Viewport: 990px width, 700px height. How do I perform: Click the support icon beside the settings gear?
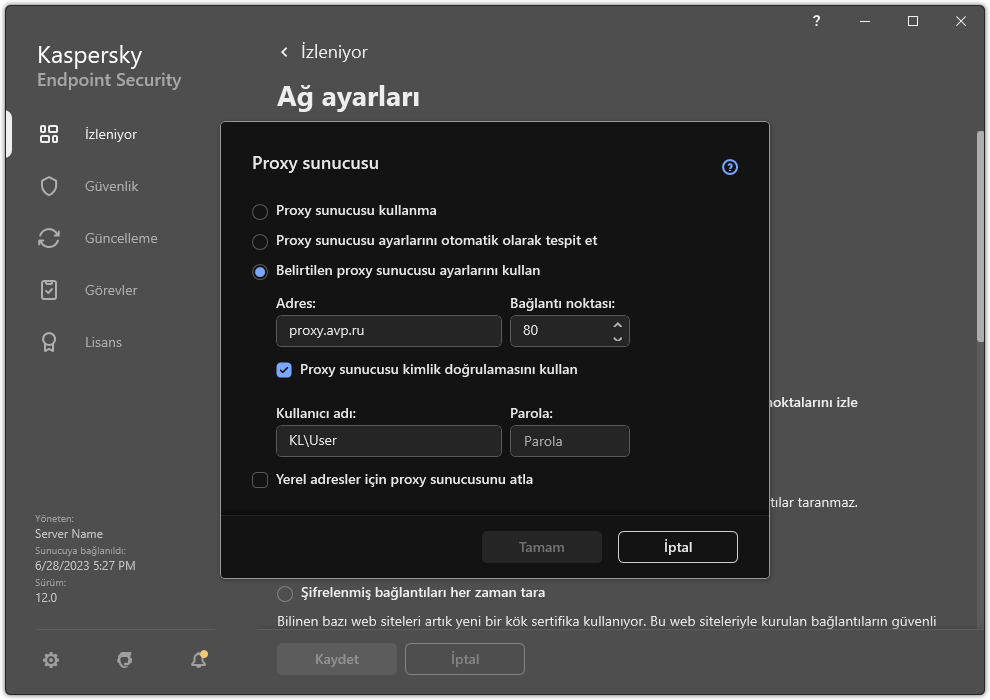pyautogui.click(x=124, y=660)
